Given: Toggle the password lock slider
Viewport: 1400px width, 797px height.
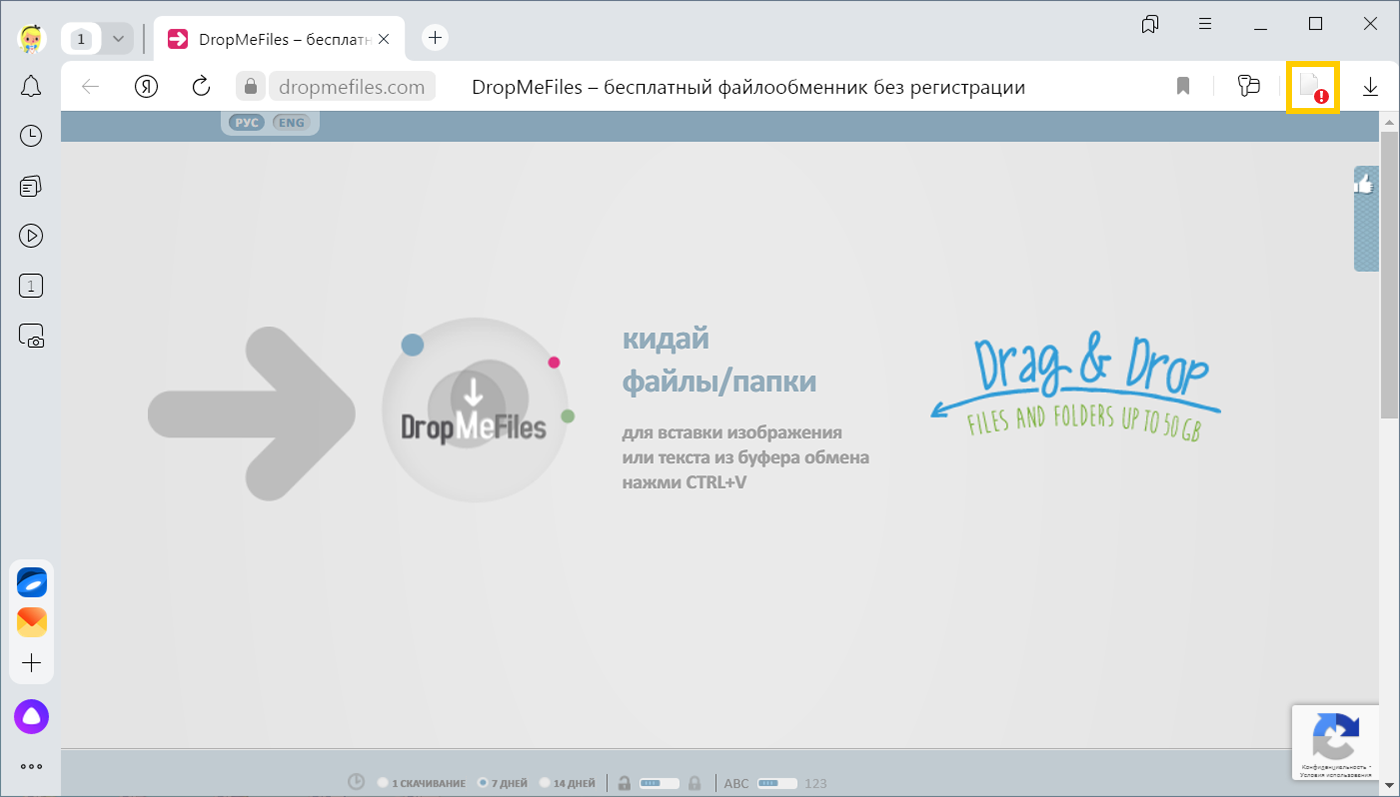Looking at the screenshot, I should pos(659,783).
